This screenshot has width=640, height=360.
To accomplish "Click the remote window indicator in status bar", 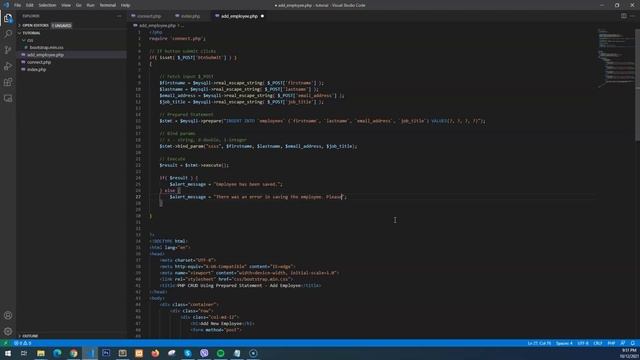I will [x=5, y=343].
